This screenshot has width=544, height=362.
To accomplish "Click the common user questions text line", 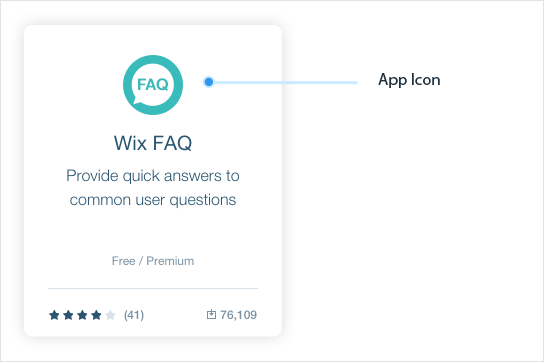I will tap(153, 200).
